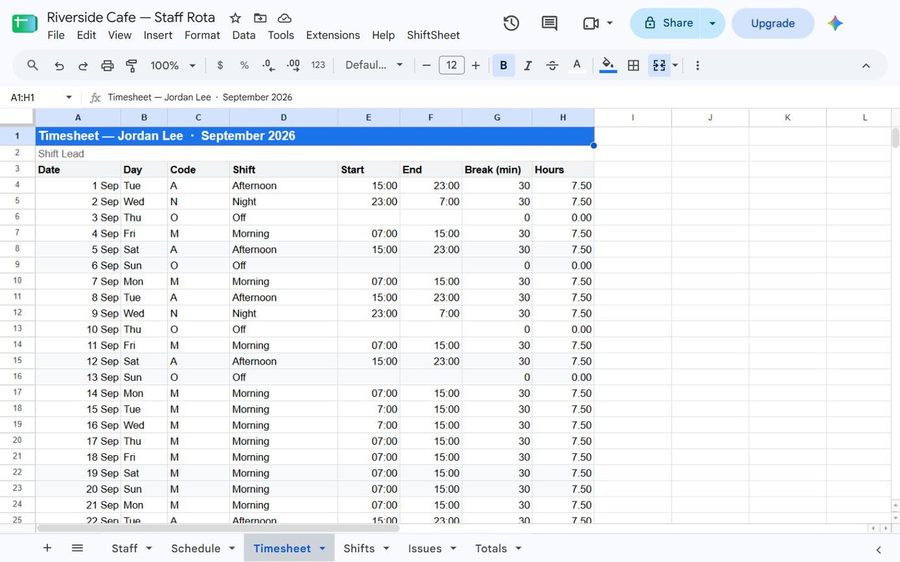Star the Riverside Cafe document

[x=235, y=18]
